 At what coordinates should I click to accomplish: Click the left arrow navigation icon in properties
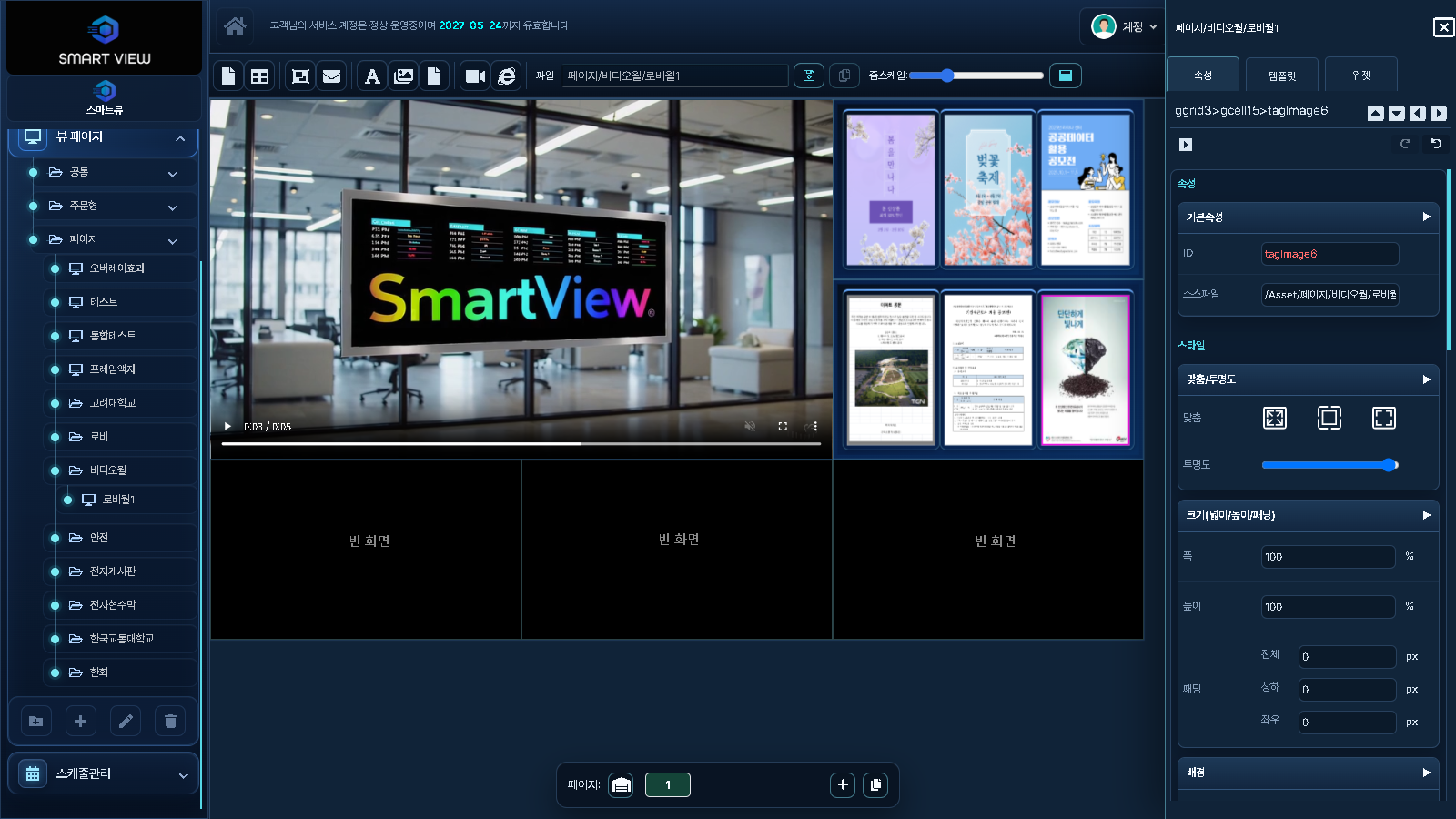tap(1418, 113)
